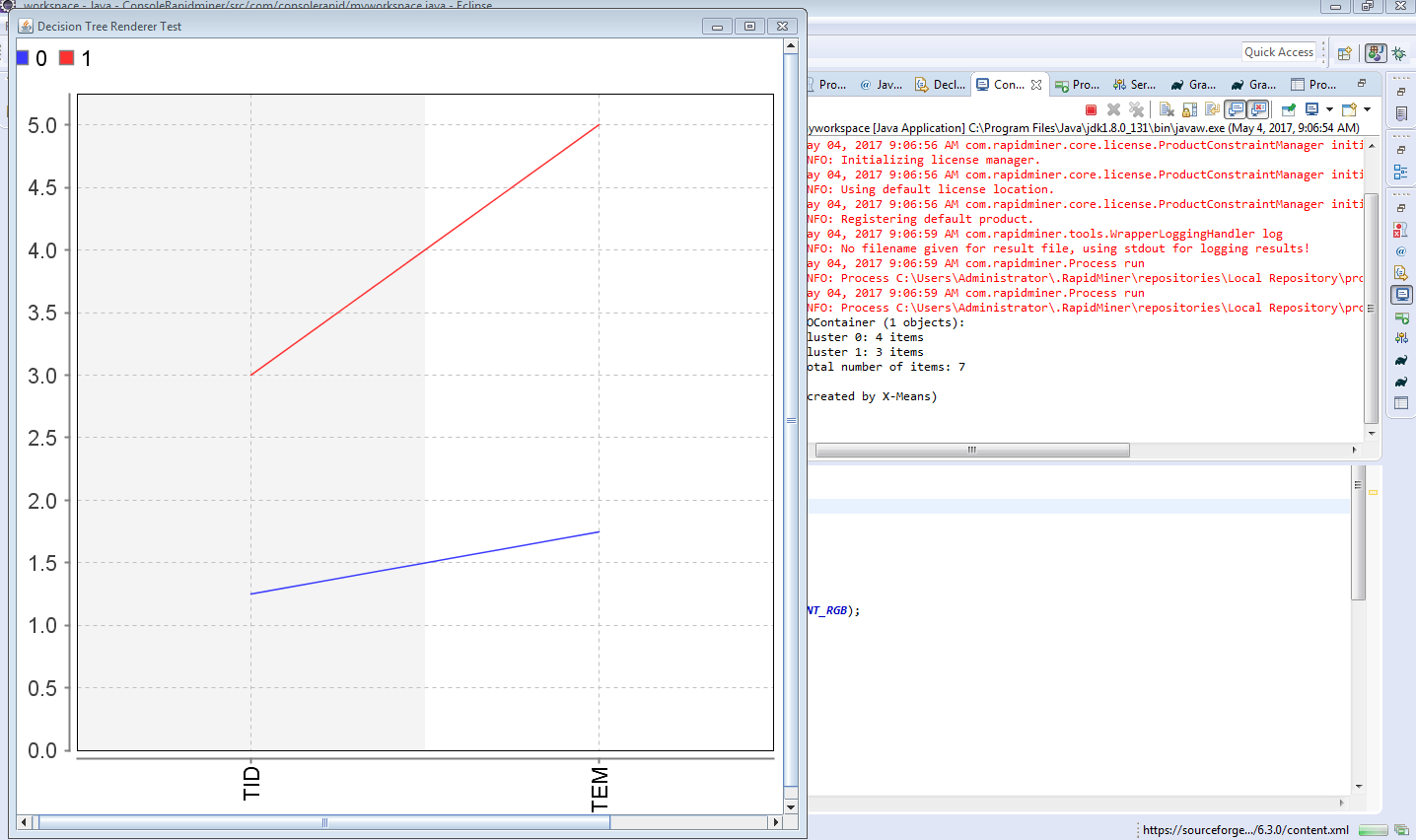Click inside the Quick Access search field
The width and height of the screenshot is (1416, 840).
1281,51
